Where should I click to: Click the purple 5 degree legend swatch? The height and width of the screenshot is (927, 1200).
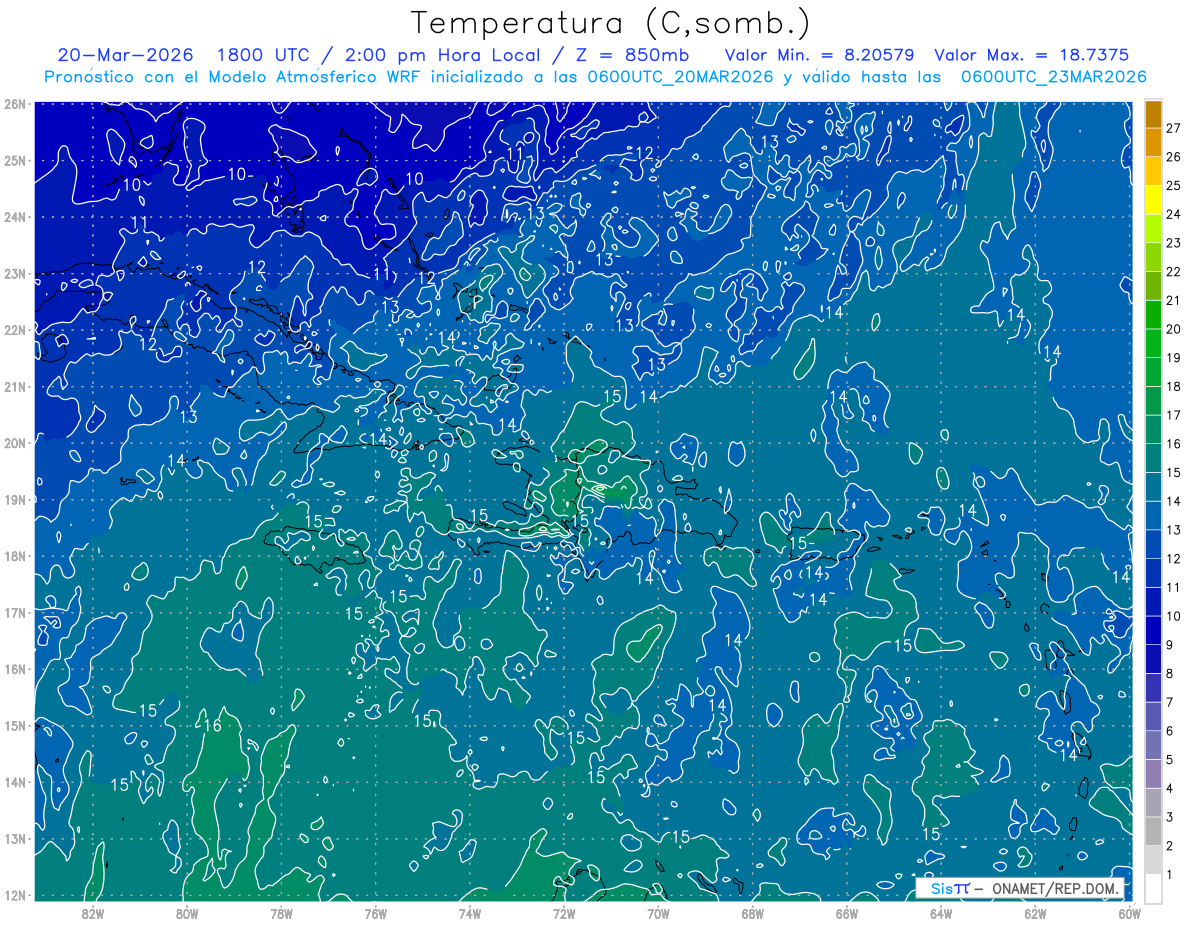click(1153, 746)
